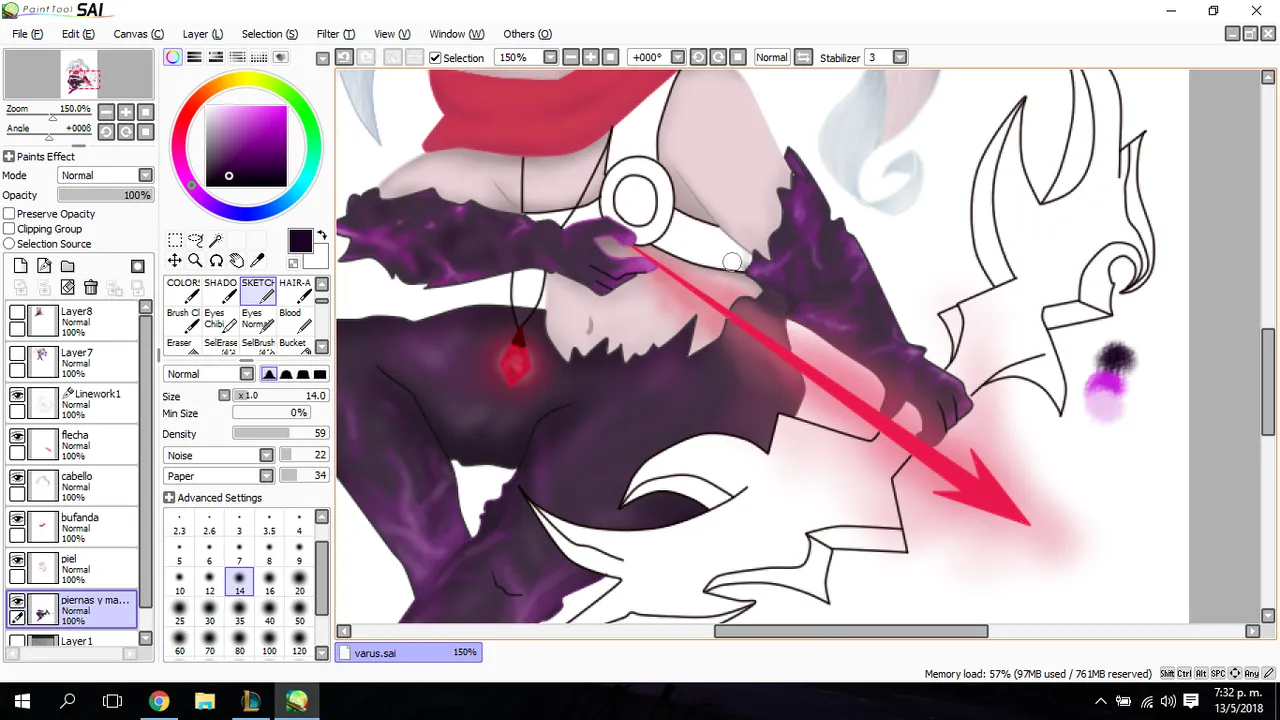The width and height of the screenshot is (1280, 720).
Task: Select the Zoom magnifier tool
Action: coord(196,261)
